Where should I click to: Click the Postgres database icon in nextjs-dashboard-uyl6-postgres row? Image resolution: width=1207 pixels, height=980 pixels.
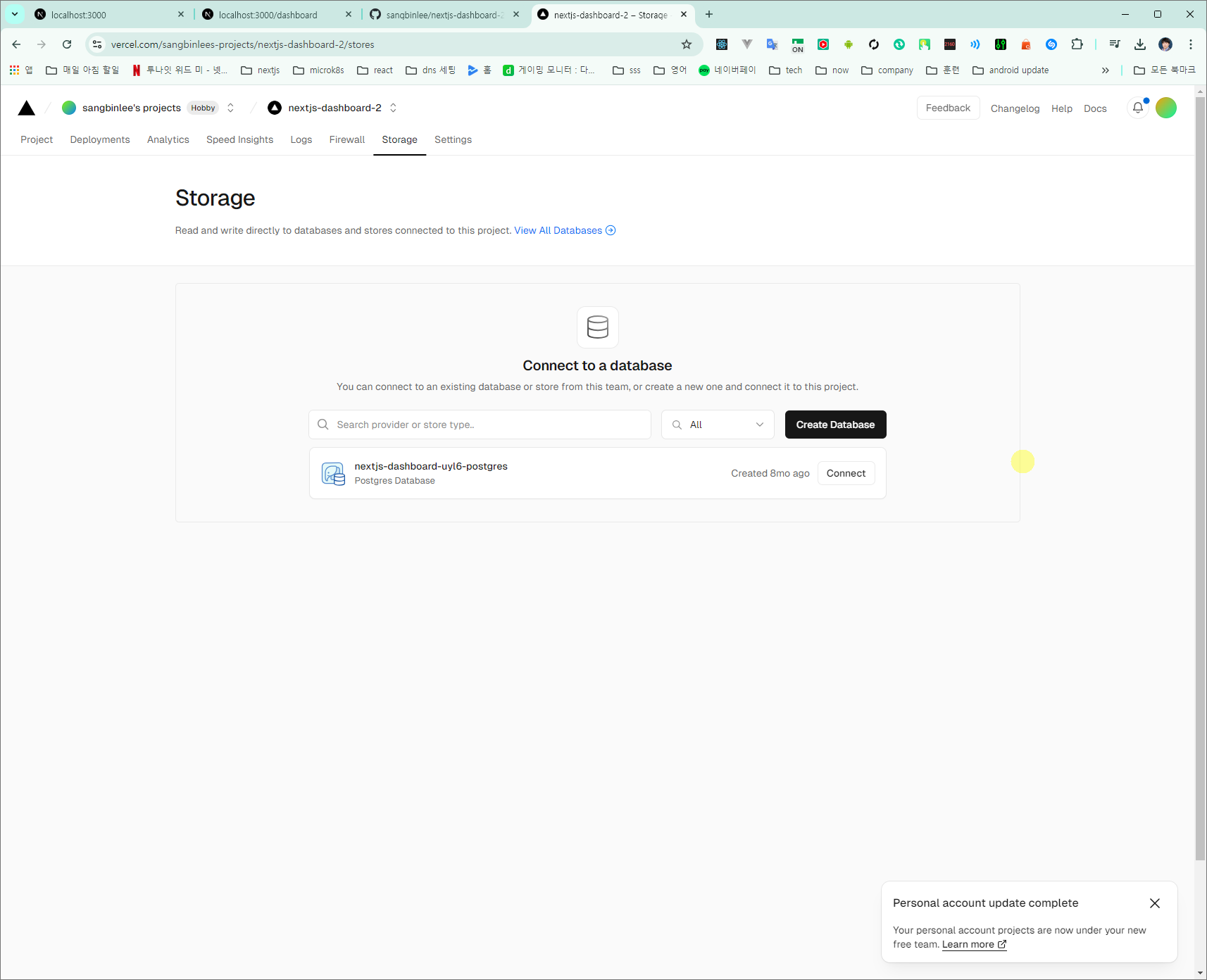(333, 474)
